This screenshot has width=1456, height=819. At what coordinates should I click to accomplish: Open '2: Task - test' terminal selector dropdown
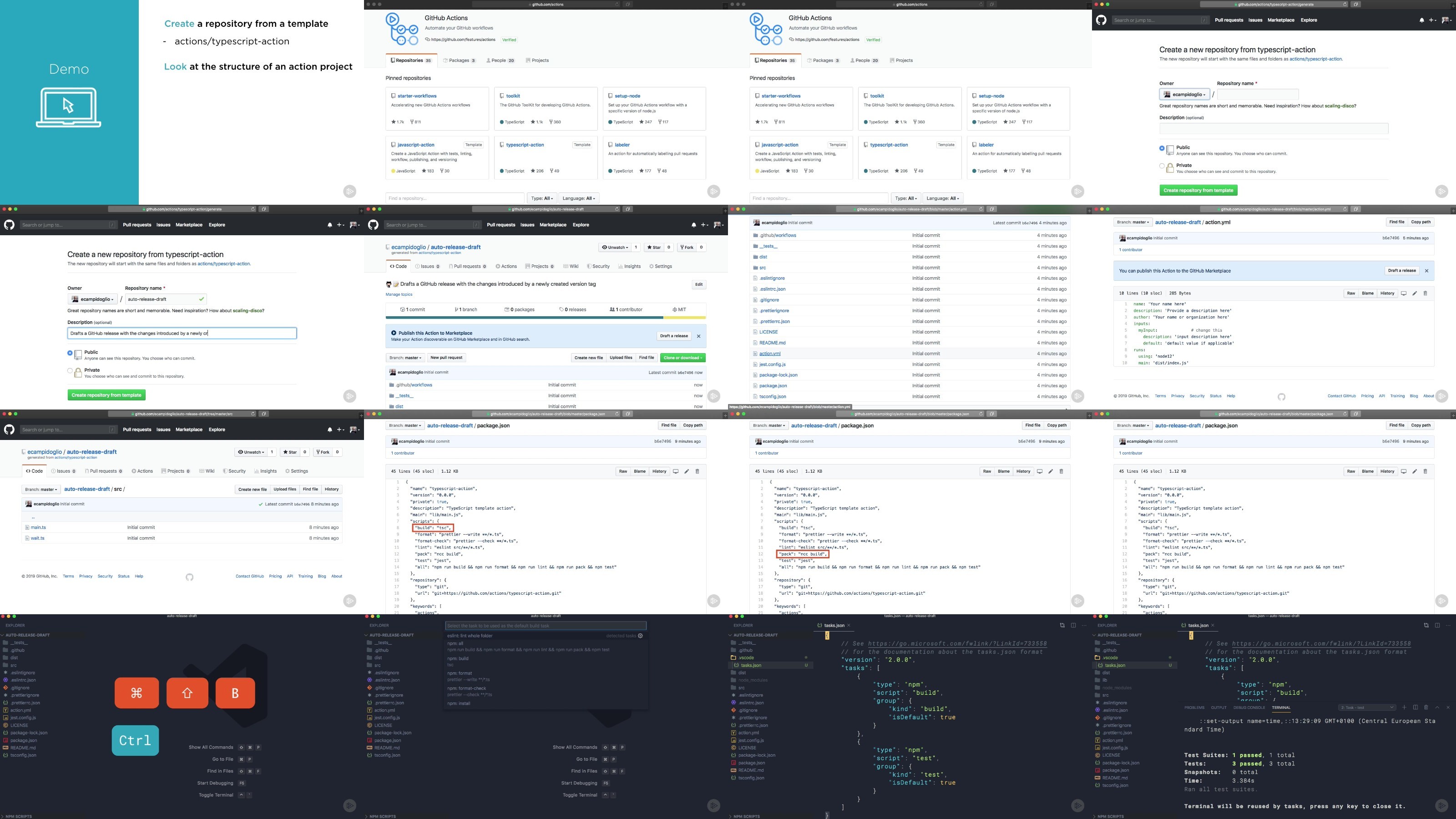[1367, 707]
